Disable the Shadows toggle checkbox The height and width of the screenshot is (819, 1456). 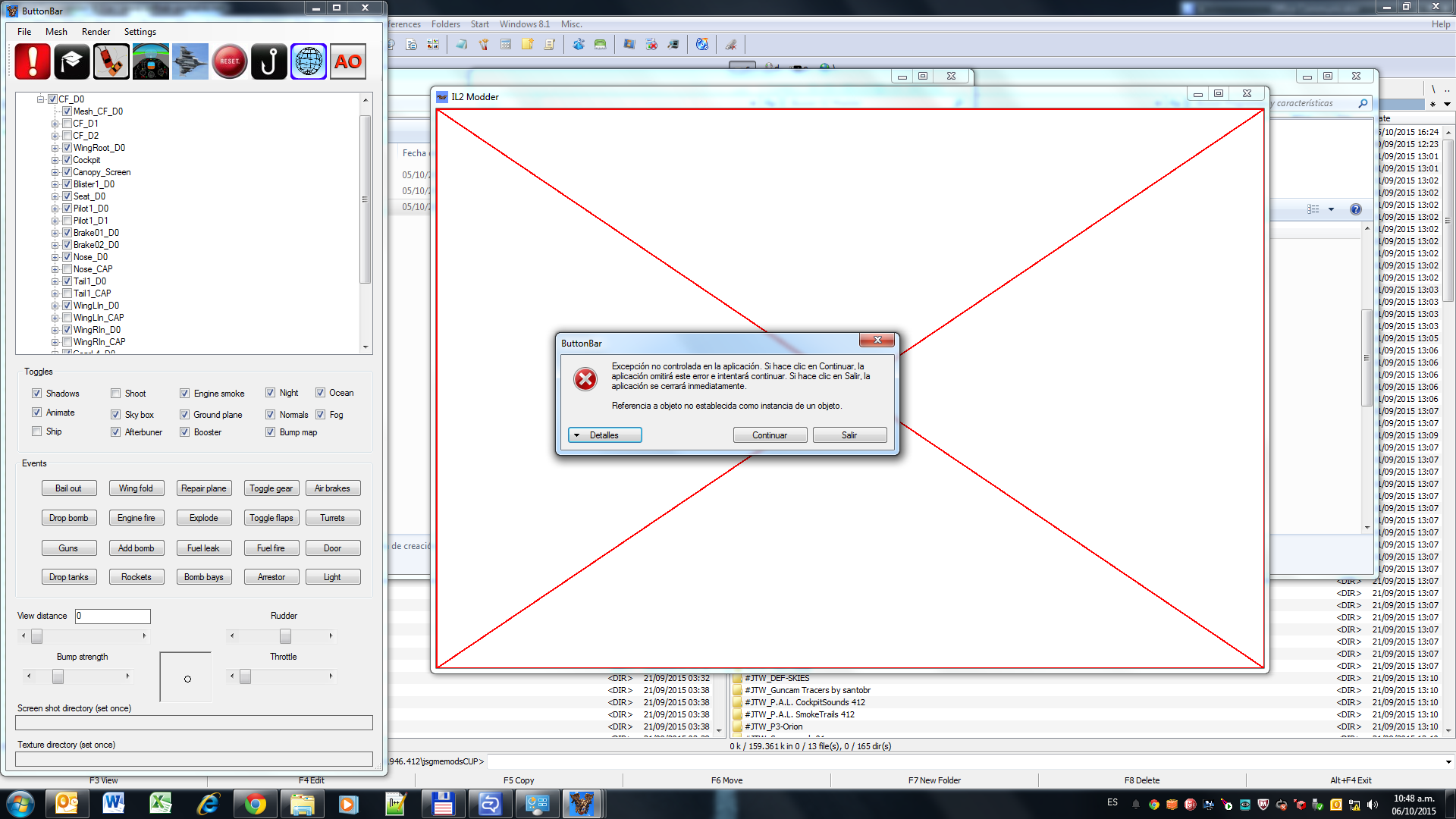pyautogui.click(x=36, y=393)
